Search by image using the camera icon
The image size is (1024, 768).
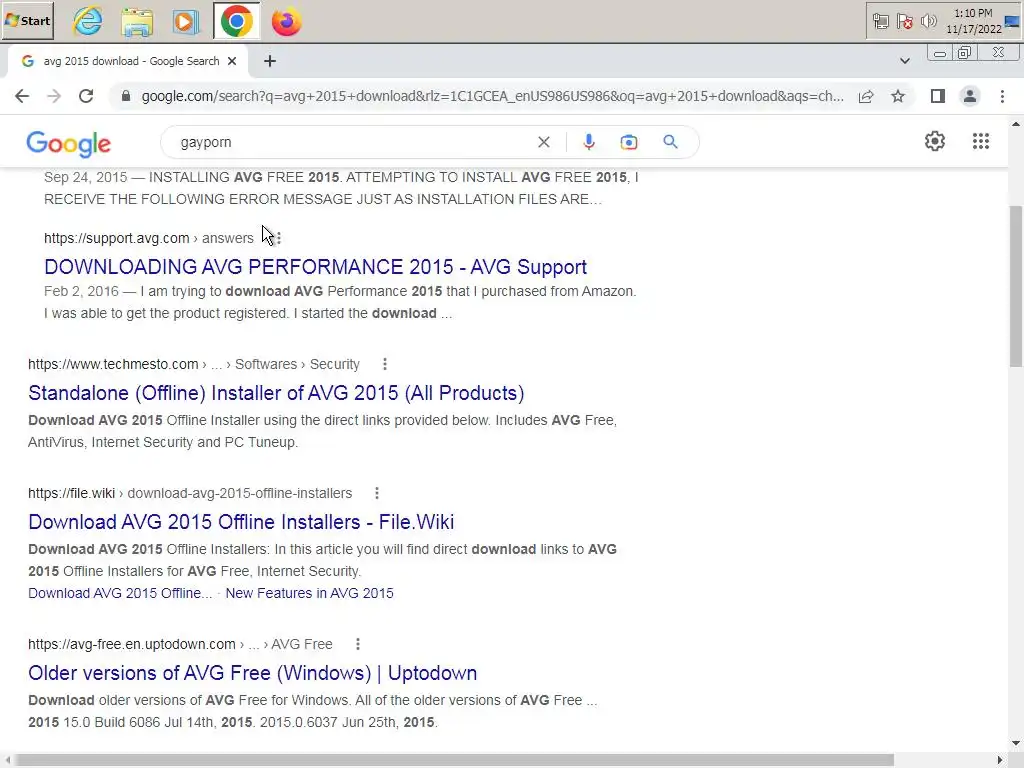(629, 142)
